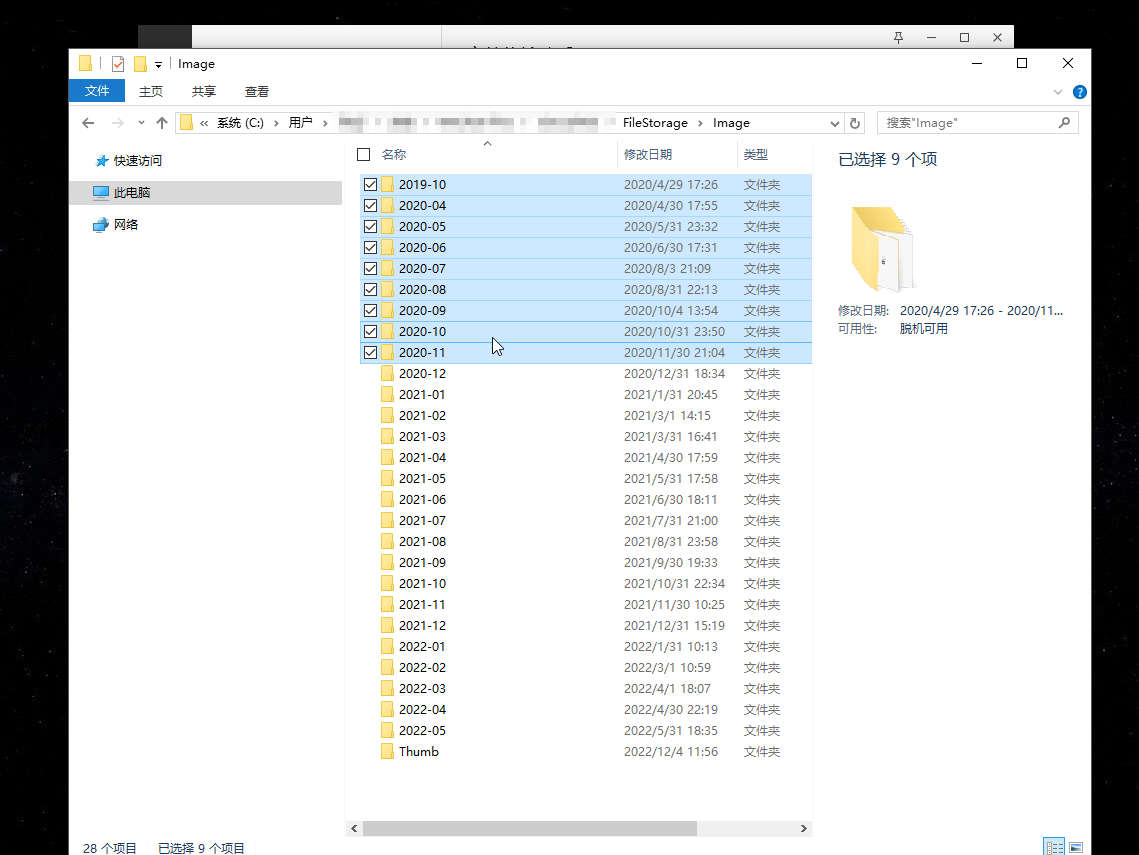Click the Thumb folder icon

pos(387,751)
